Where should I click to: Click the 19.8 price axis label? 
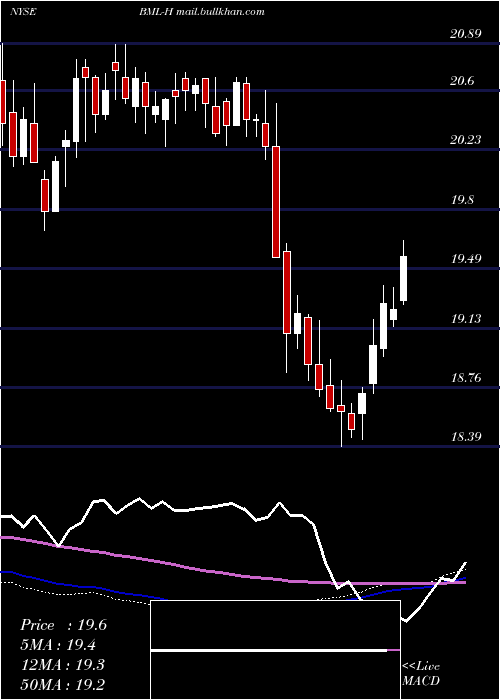tap(462, 200)
